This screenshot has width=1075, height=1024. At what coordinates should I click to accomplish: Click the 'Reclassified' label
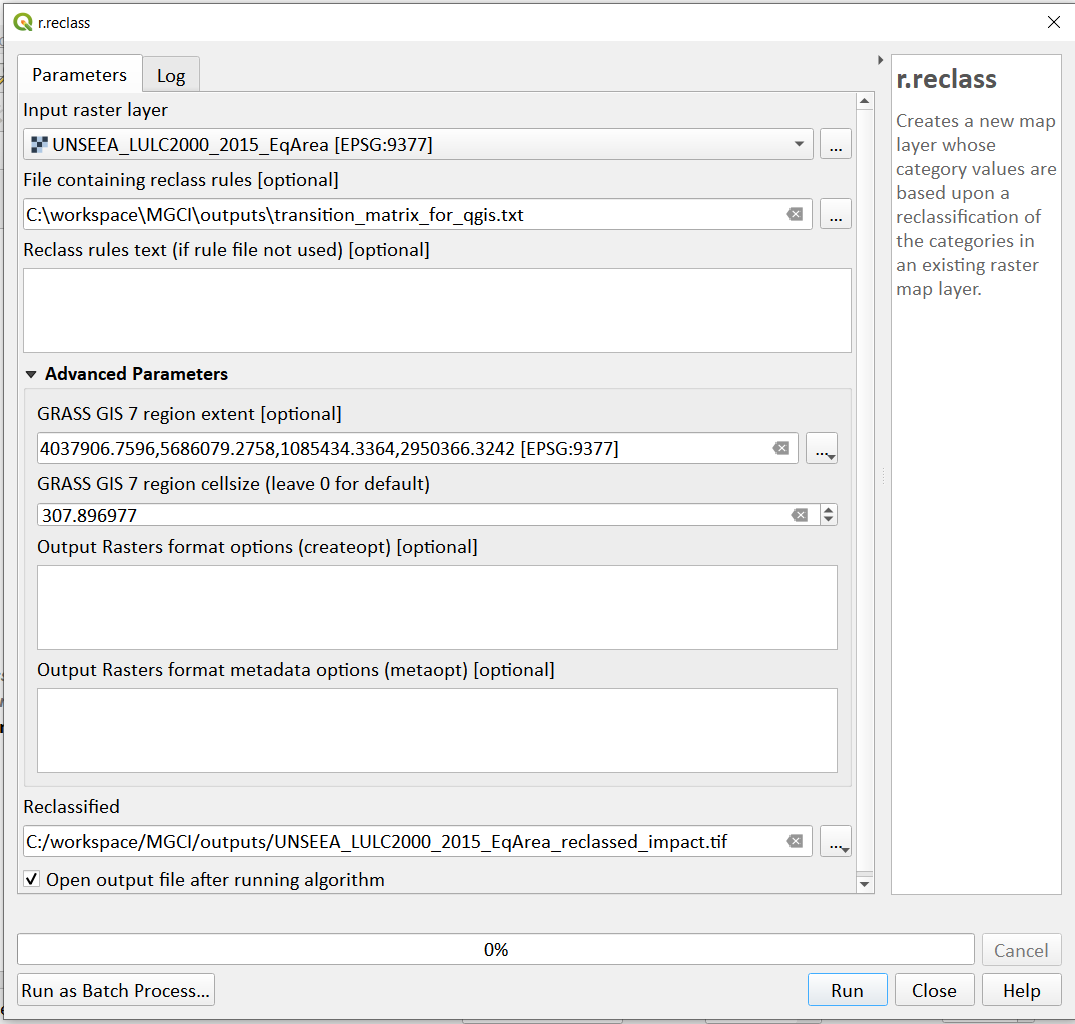coord(71,807)
